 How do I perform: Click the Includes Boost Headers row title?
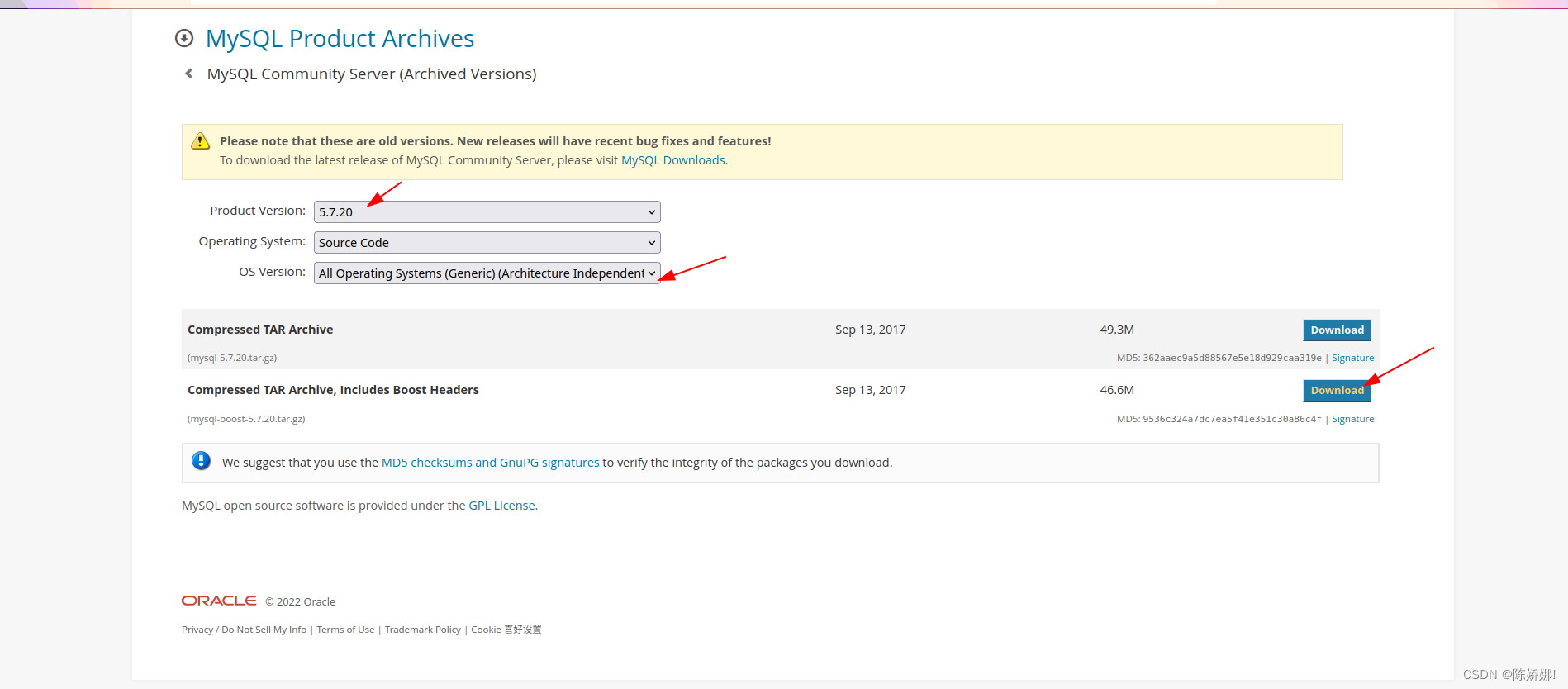(333, 390)
